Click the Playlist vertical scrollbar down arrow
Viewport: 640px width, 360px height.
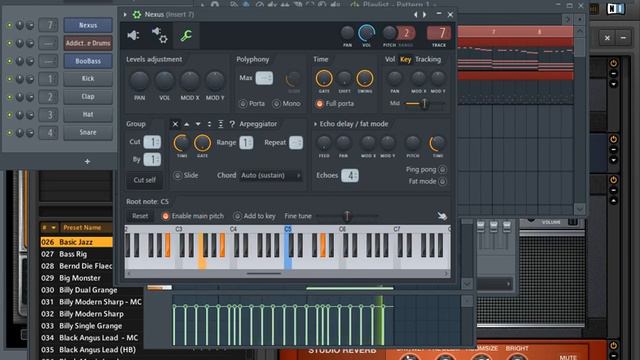click(x=579, y=209)
